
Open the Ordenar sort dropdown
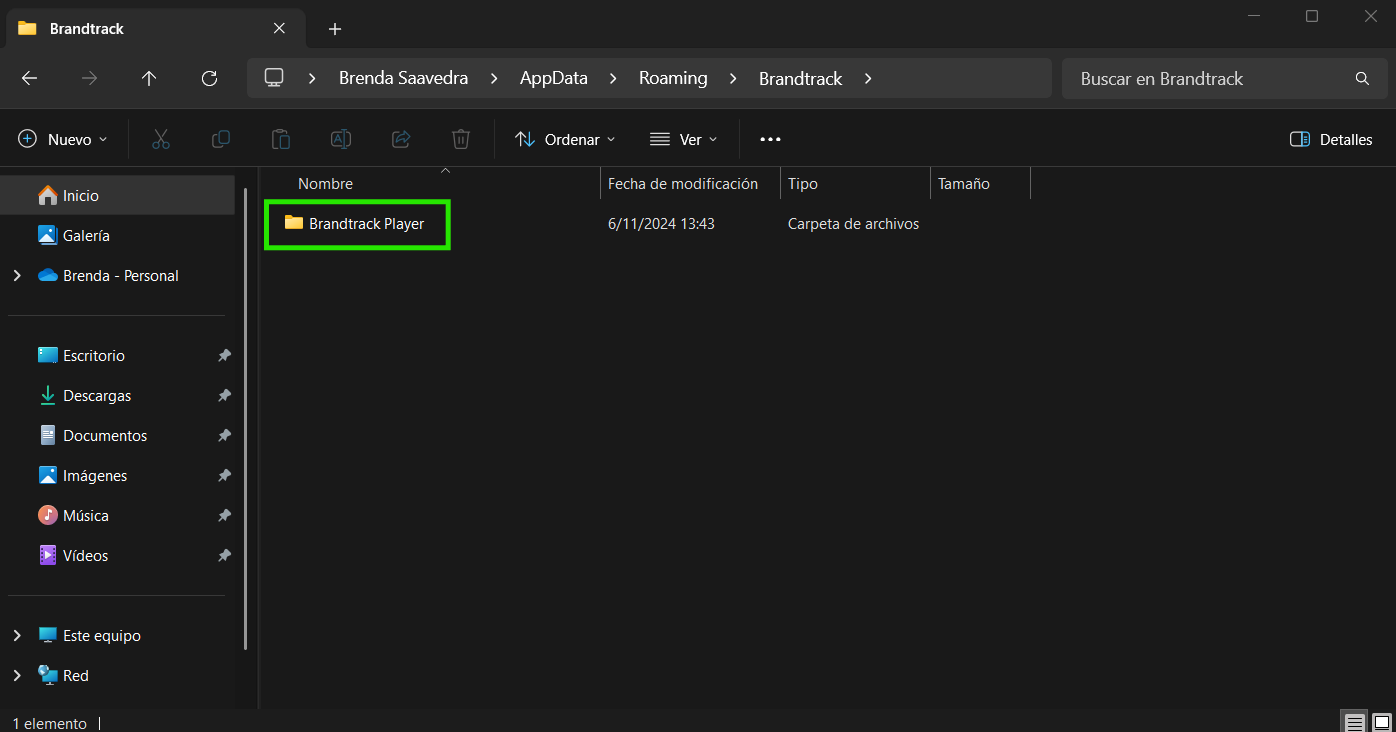(x=565, y=139)
